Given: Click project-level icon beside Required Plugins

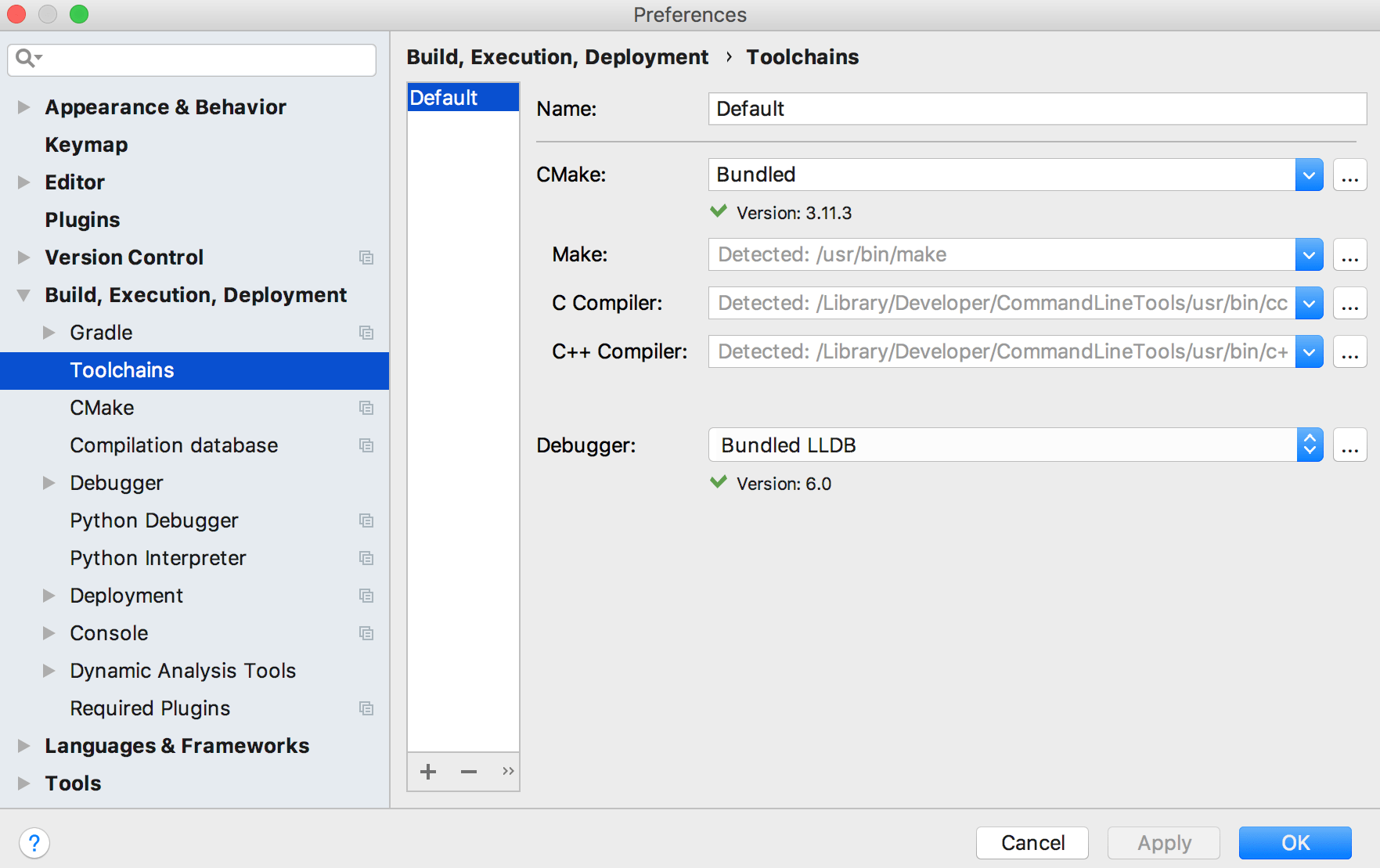Looking at the screenshot, I should 366,708.
